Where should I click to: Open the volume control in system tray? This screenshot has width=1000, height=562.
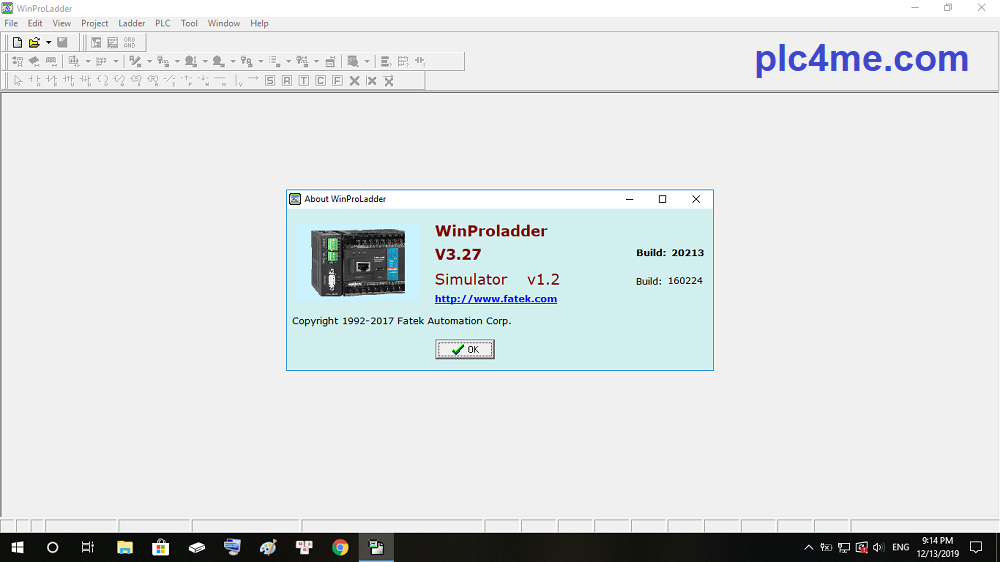pyautogui.click(x=878, y=547)
